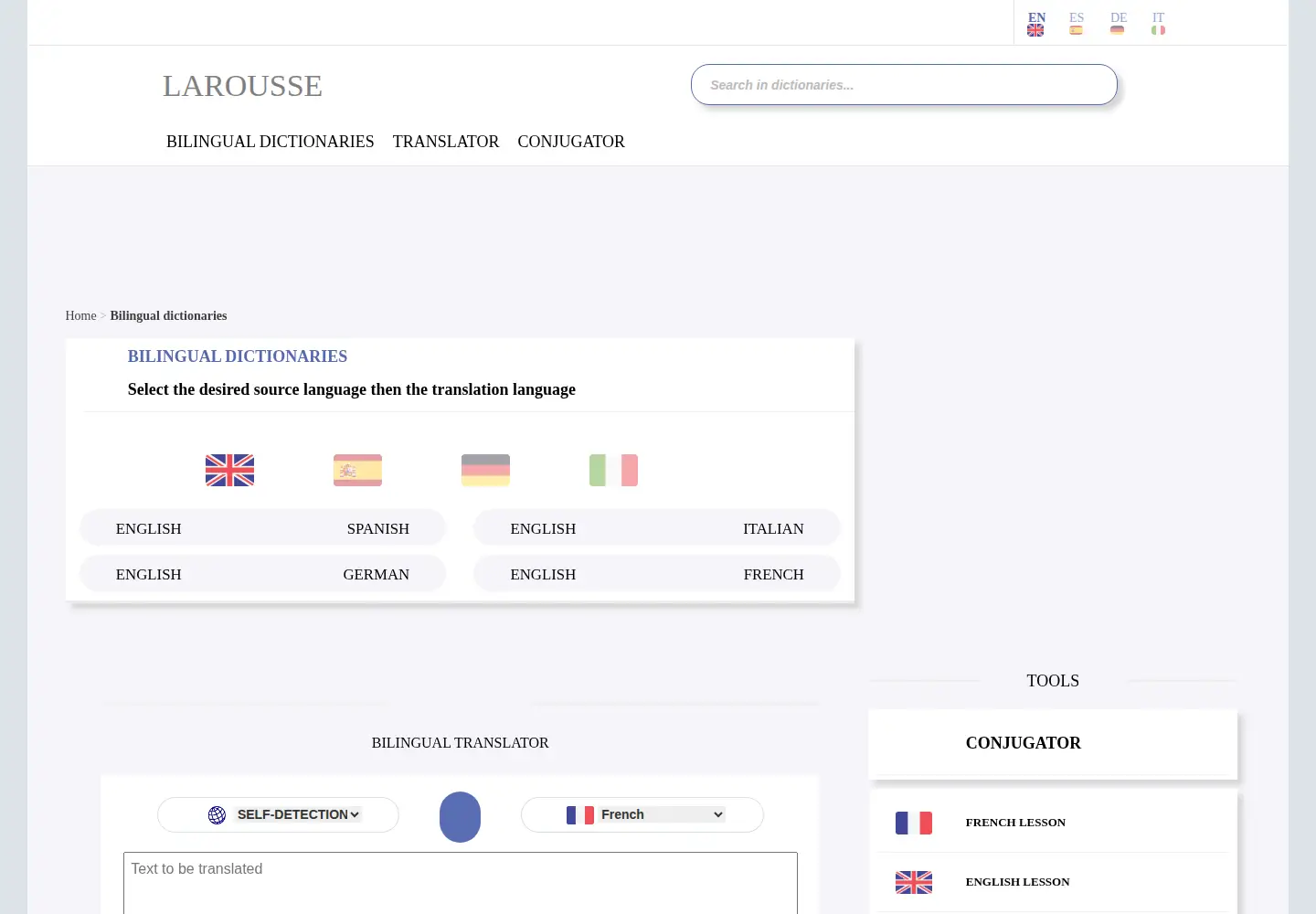Click the French flag beside target language
The height and width of the screenshot is (914, 1316).
pyautogui.click(x=580, y=815)
